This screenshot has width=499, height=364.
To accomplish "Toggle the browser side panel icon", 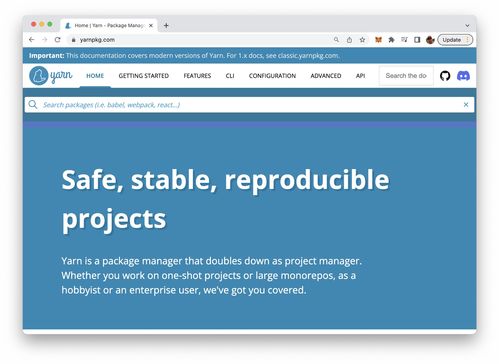I will click(x=417, y=40).
